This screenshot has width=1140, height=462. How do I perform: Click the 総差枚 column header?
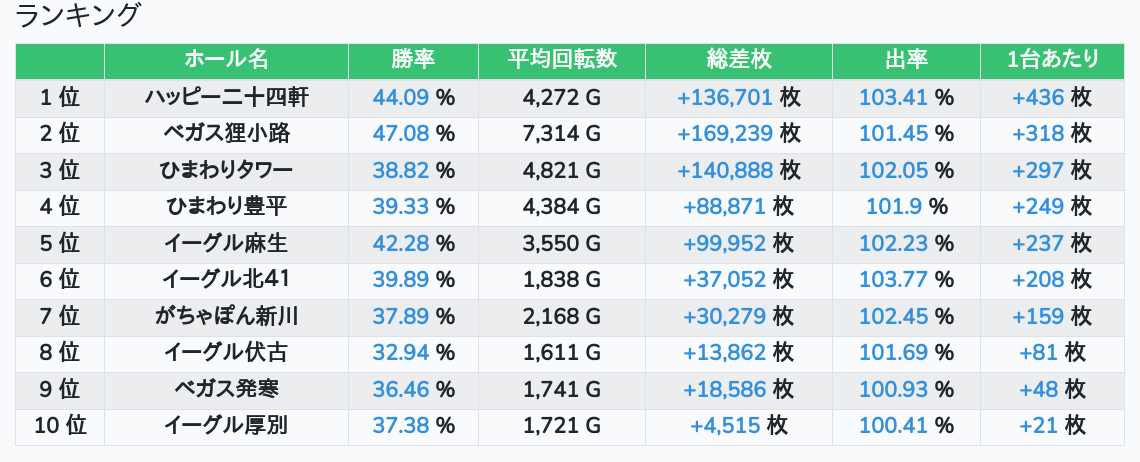[x=738, y=60]
